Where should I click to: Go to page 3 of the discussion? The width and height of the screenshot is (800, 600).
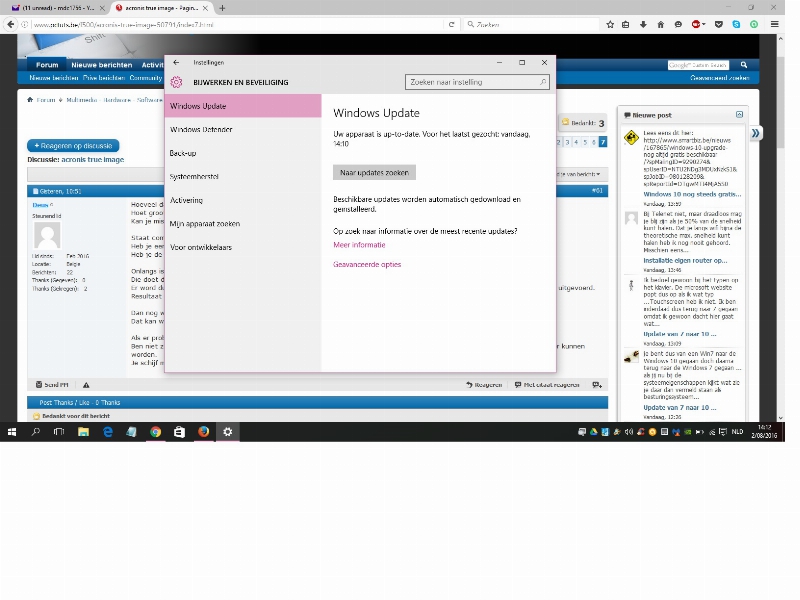click(x=567, y=142)
